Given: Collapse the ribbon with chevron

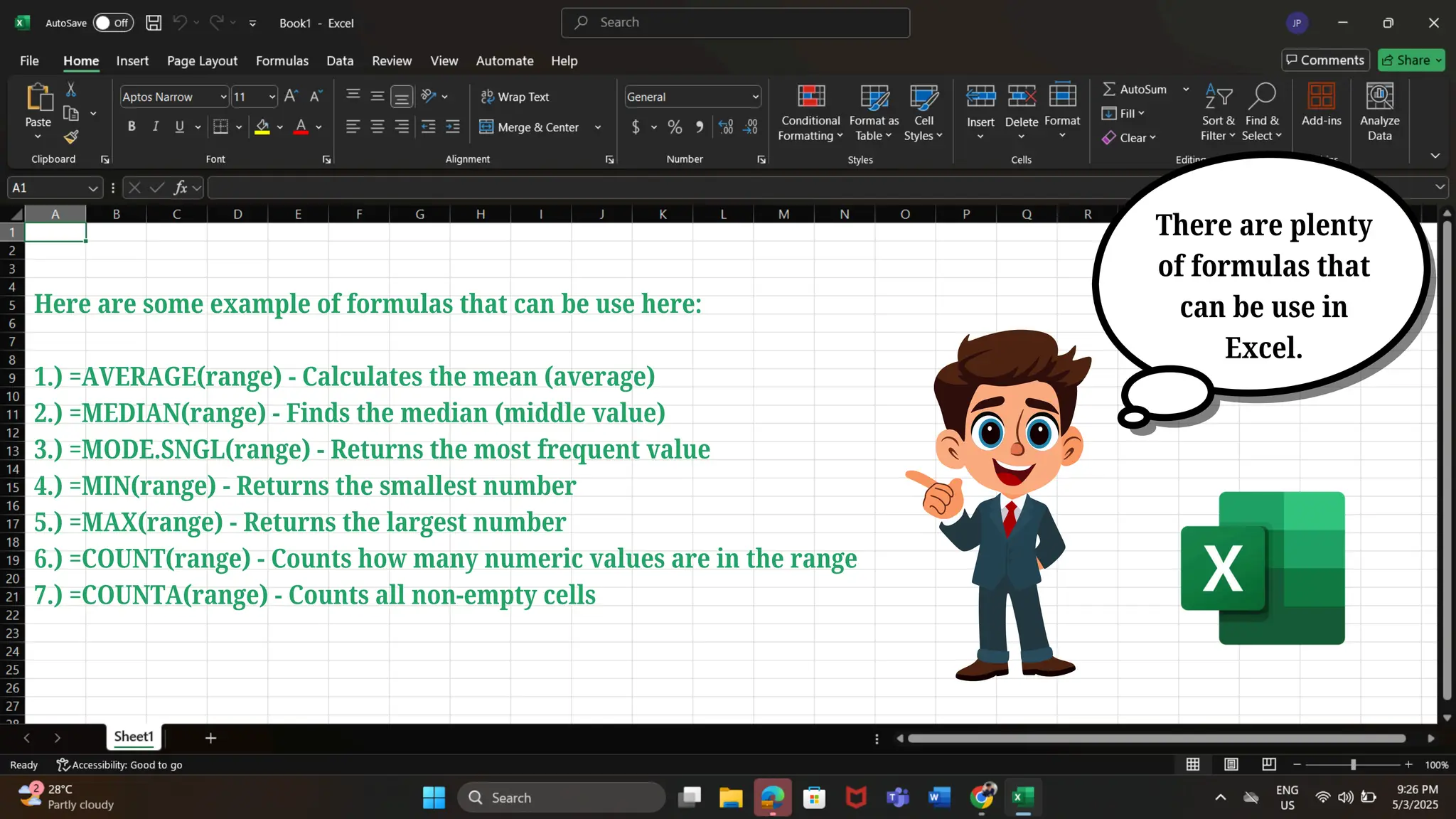Looking at the screenshot, I should tap(1435, 156).
